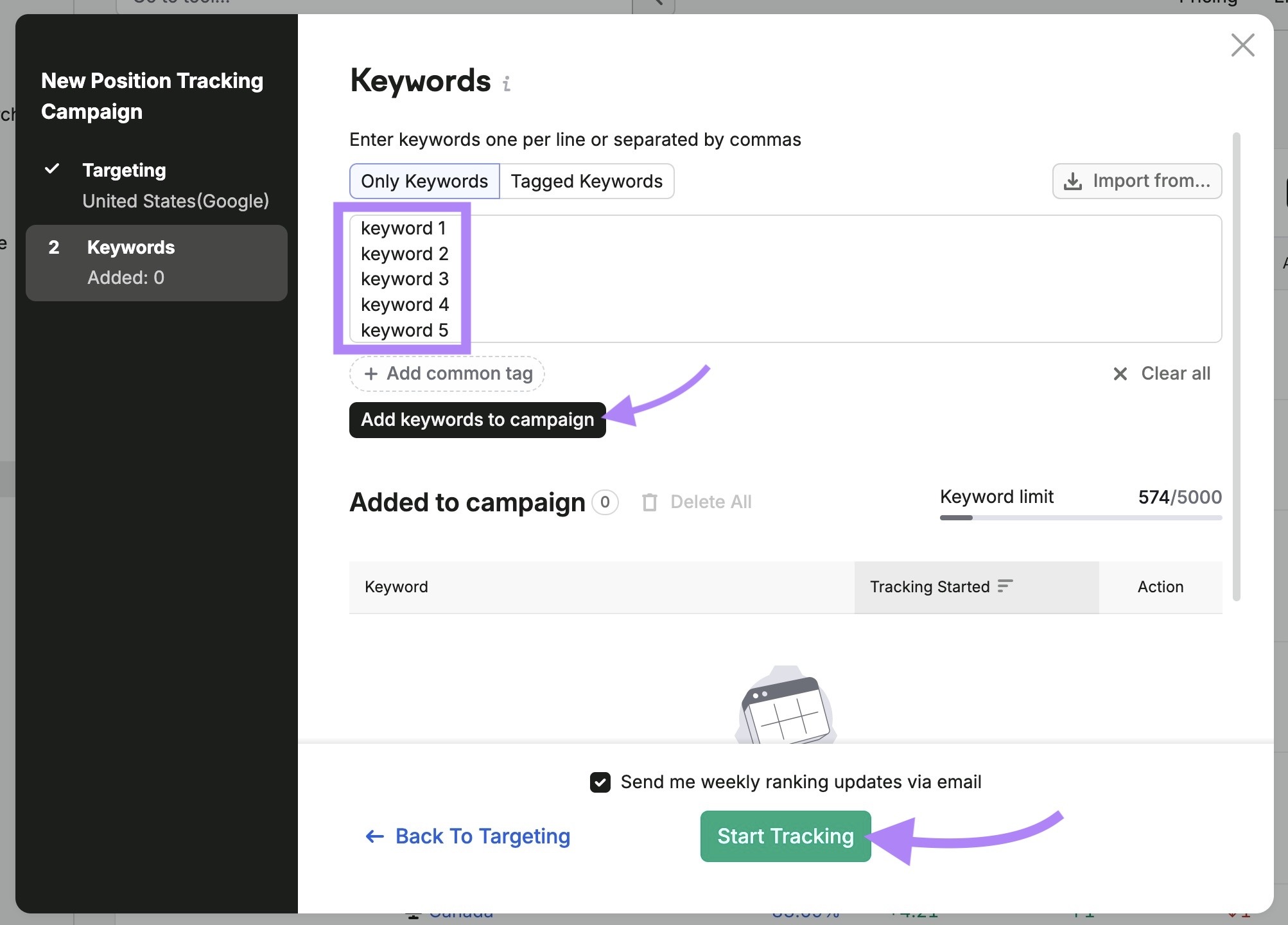This screenshot has width=1288, height=925.
Task: Toggle weekly ranking updates email checkbox
Action: coord(600,782)
